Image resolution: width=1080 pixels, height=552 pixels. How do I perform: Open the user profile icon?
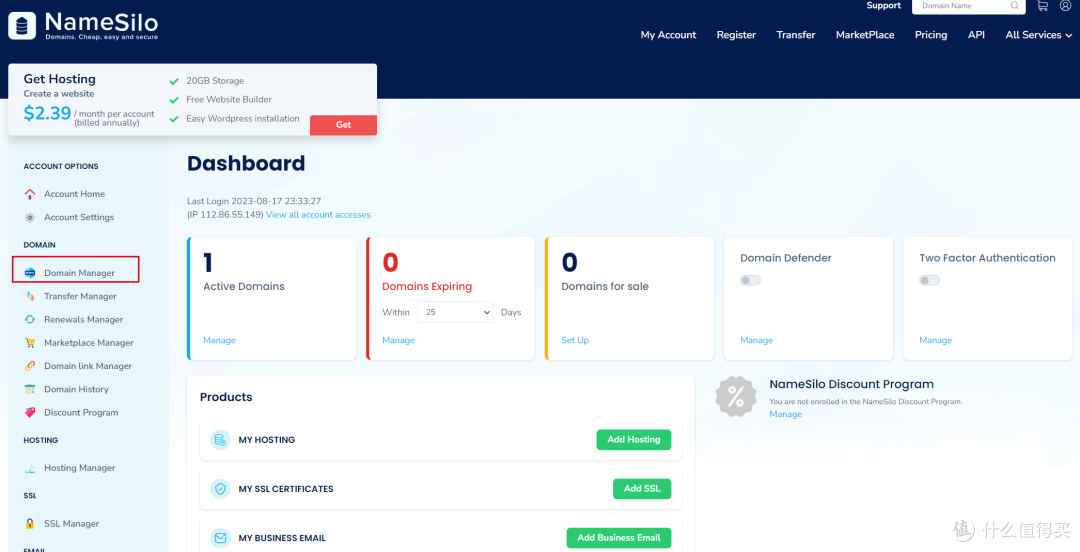tap(1066, 6)
